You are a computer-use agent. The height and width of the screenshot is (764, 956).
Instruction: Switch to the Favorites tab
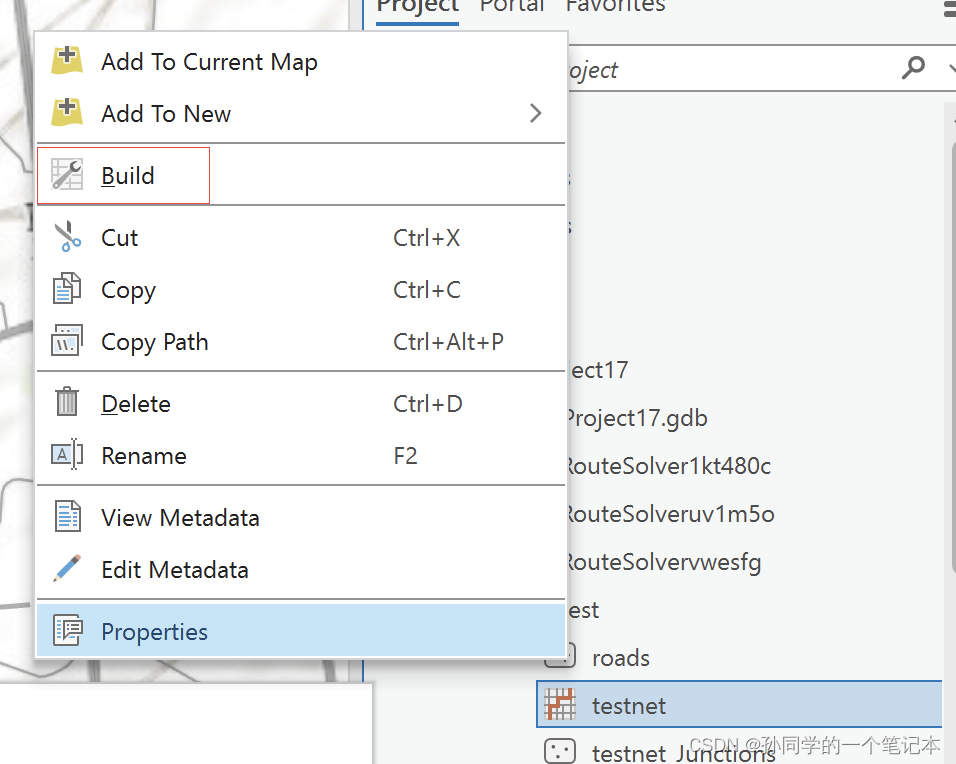[x=615, y=6]
